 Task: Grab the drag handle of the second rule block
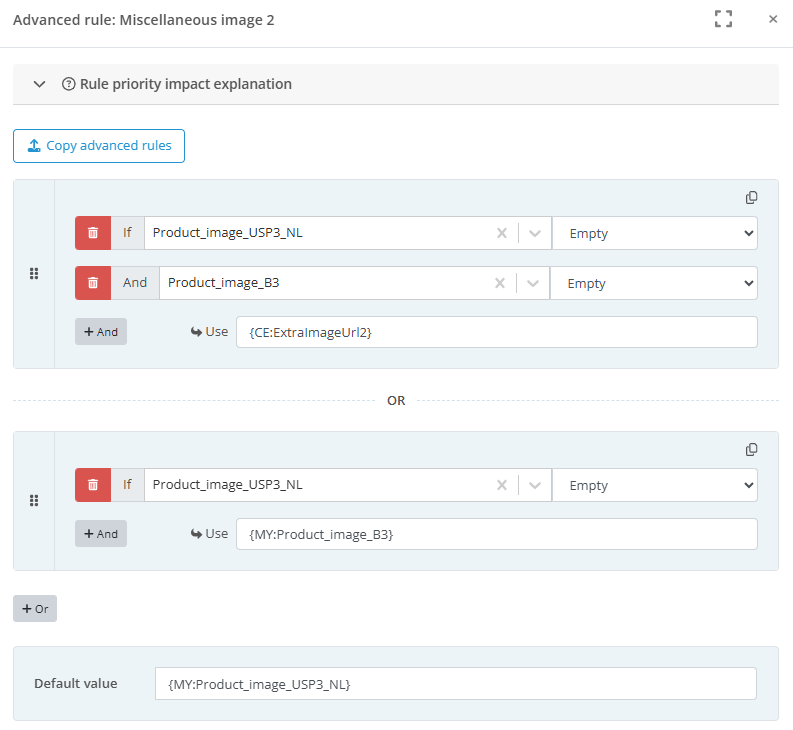pos(34,500)
